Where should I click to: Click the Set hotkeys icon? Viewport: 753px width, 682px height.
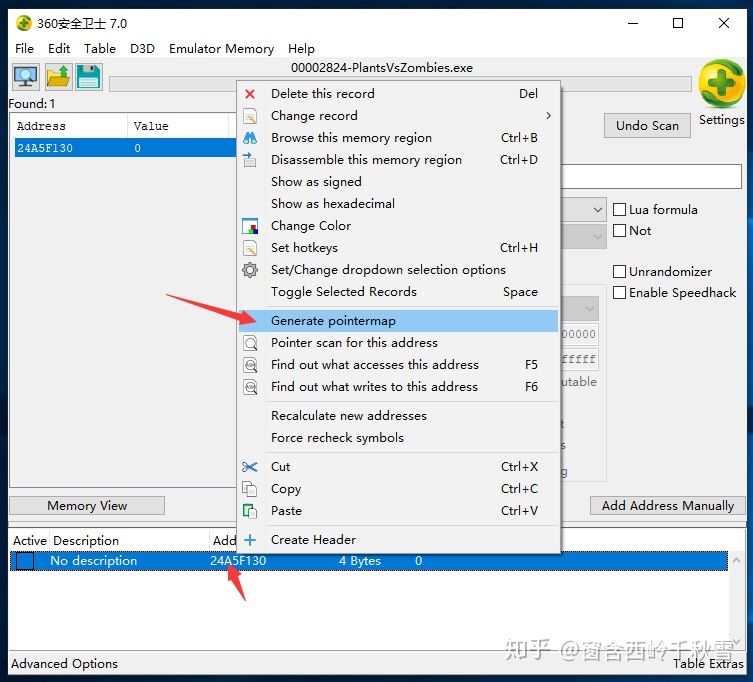[250, 248]
